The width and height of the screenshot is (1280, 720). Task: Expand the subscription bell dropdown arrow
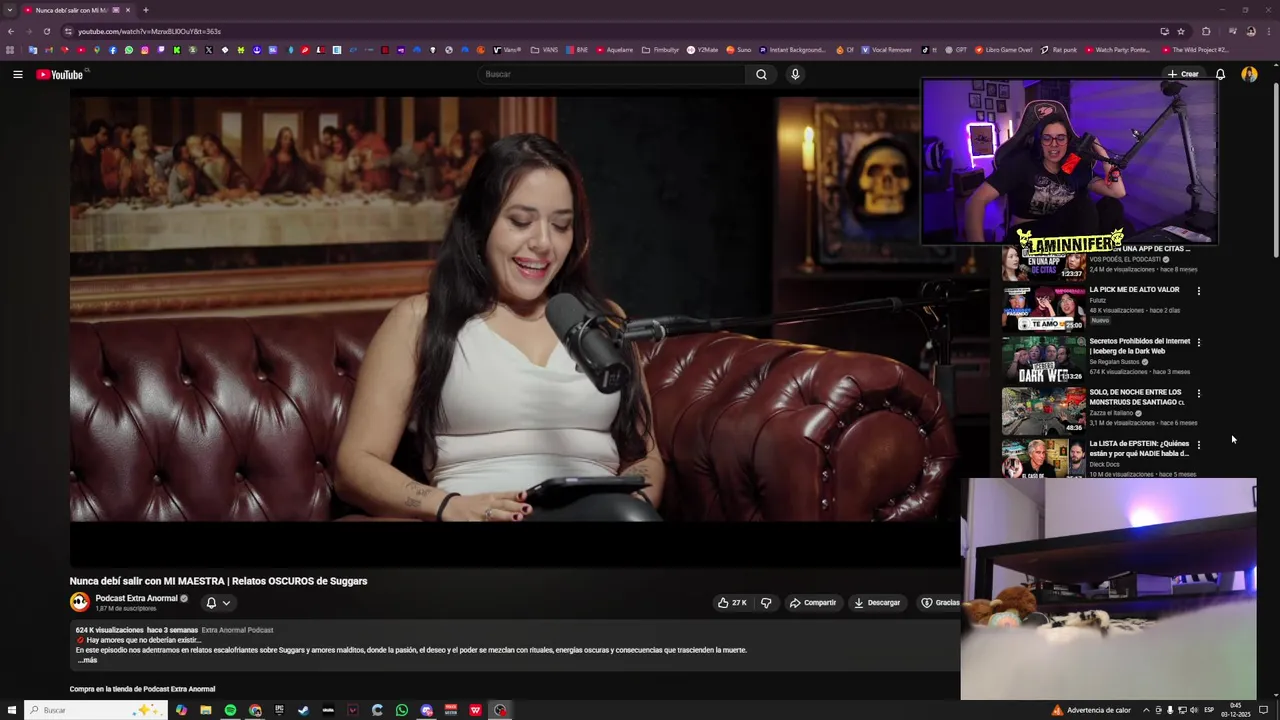tap(227, 603)
